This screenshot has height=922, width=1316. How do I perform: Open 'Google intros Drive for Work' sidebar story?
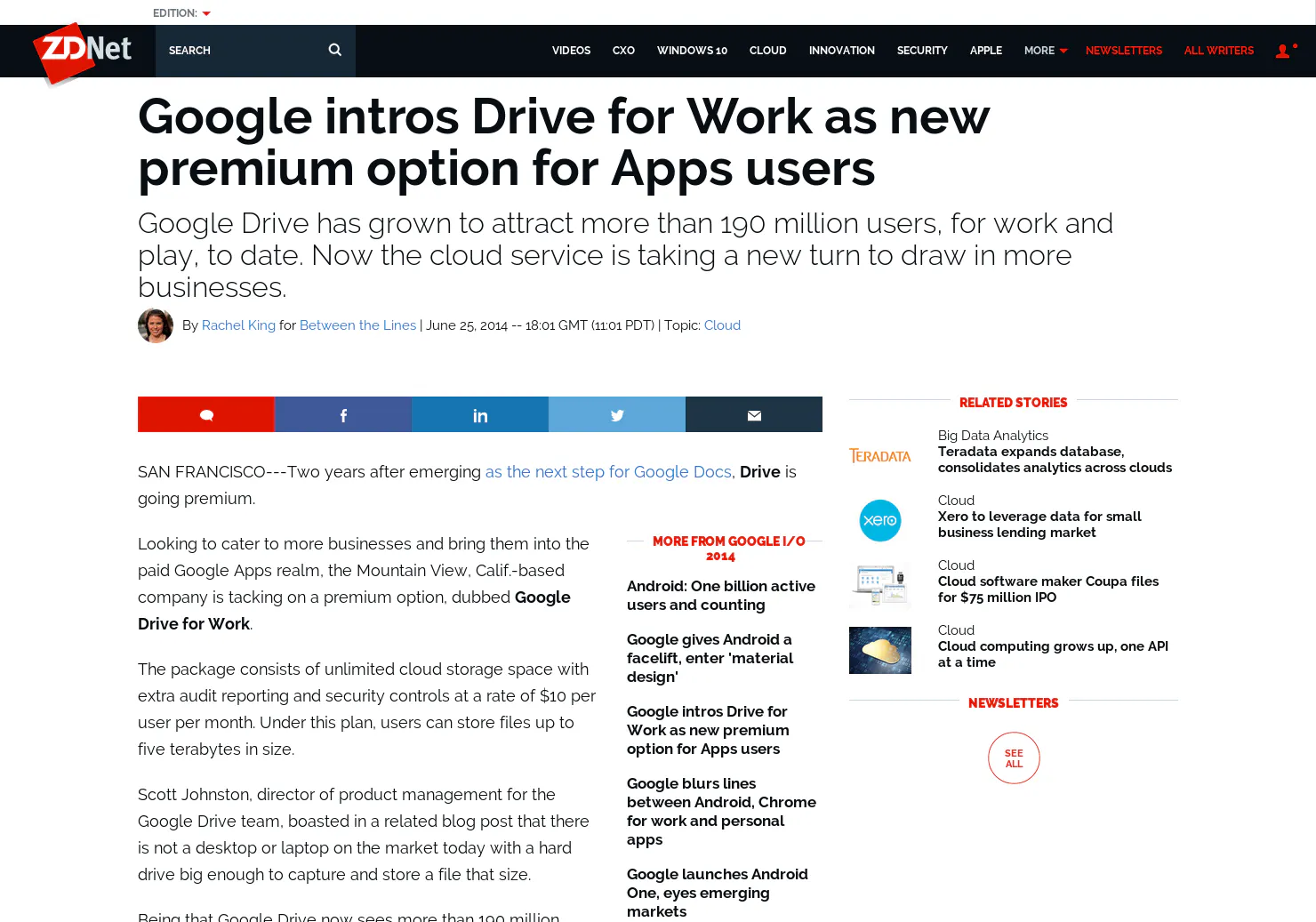click(x=708, y=730)
